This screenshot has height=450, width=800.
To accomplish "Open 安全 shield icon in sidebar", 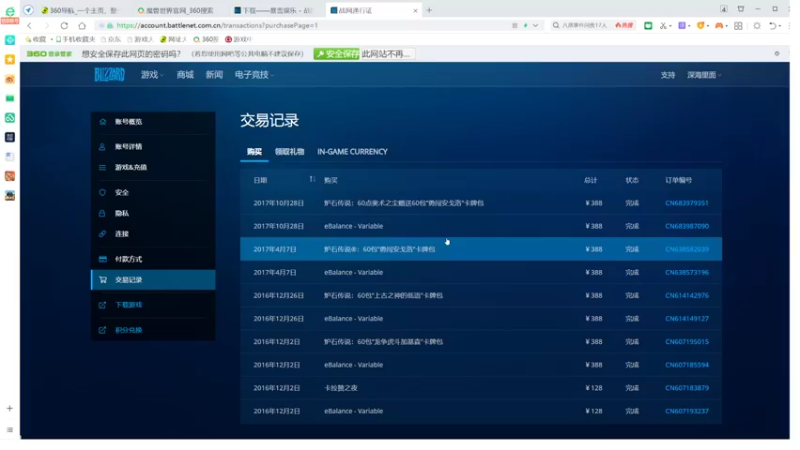I will coord(102,192).
